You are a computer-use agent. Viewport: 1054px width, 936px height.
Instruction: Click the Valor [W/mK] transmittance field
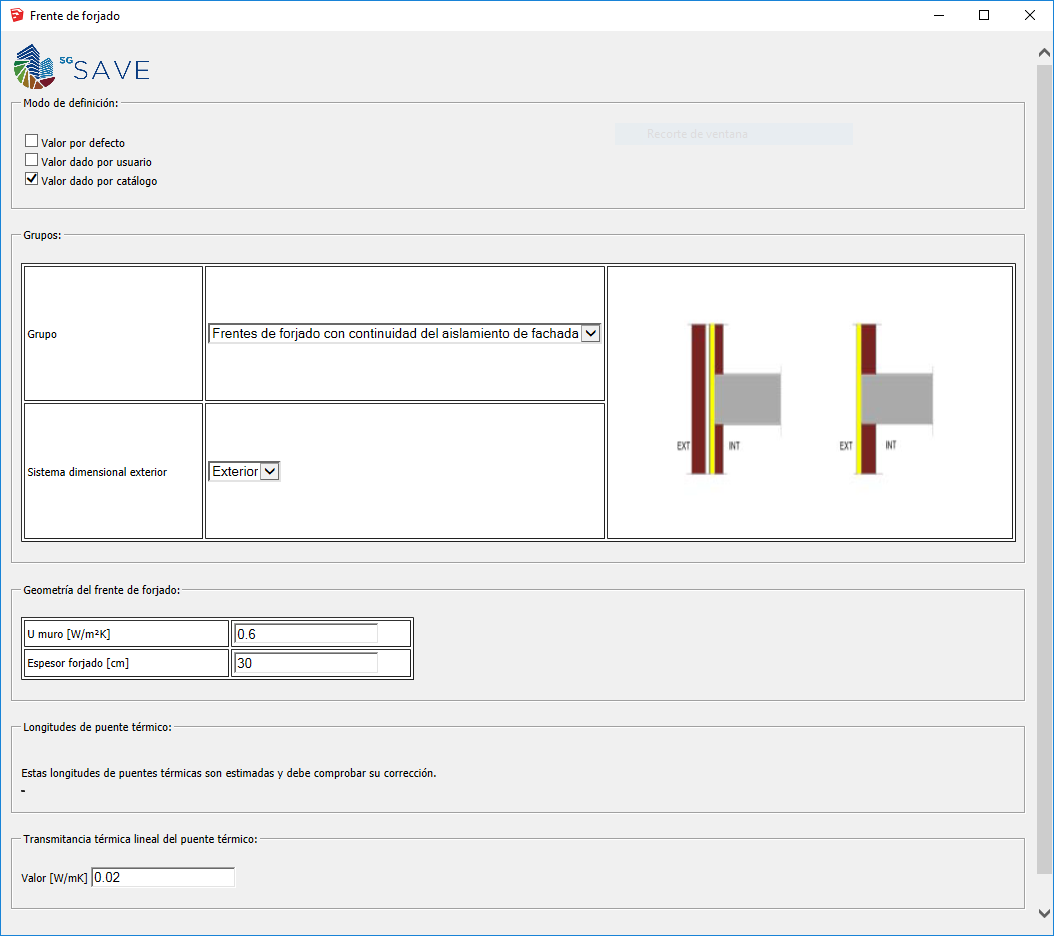(163, 877)
